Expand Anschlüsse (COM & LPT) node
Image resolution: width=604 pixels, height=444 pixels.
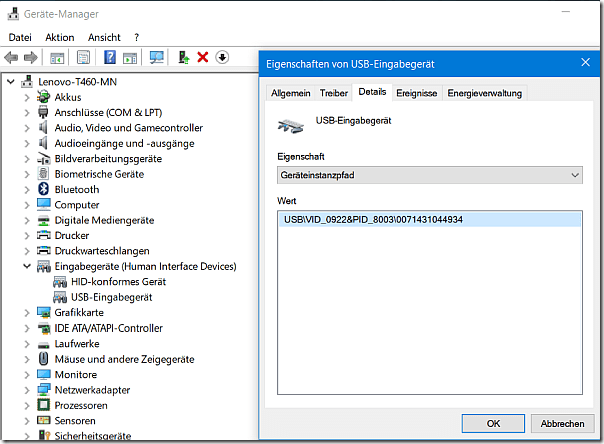(27, 112)
